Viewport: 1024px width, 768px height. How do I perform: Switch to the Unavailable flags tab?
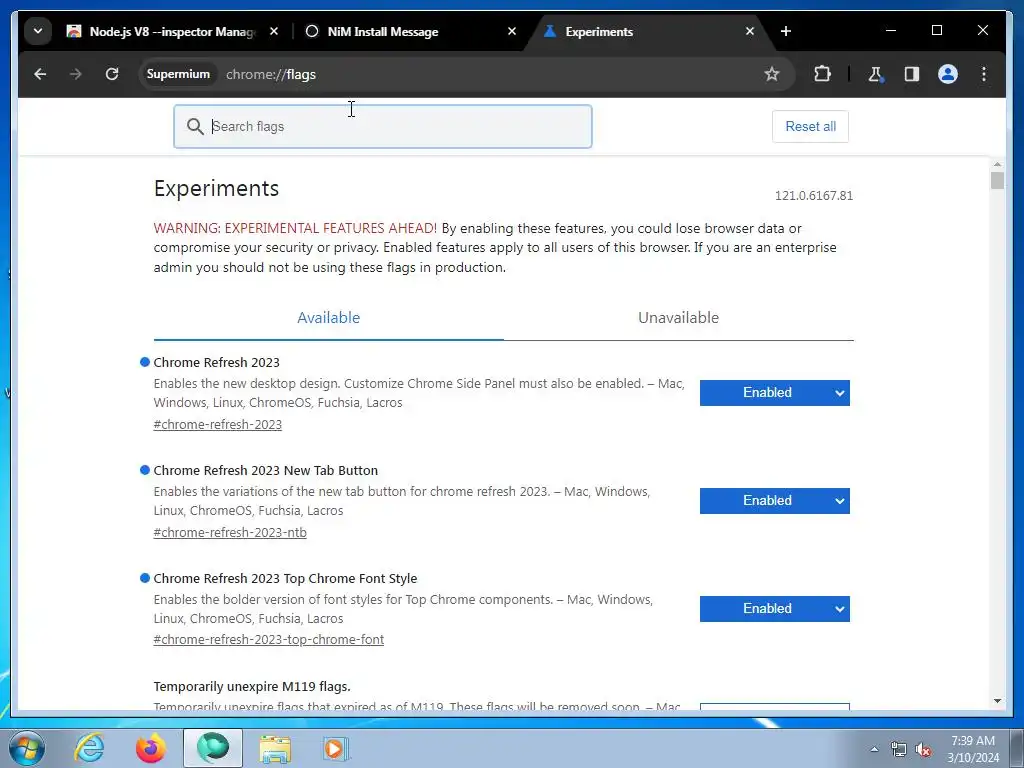pos(679,318)
